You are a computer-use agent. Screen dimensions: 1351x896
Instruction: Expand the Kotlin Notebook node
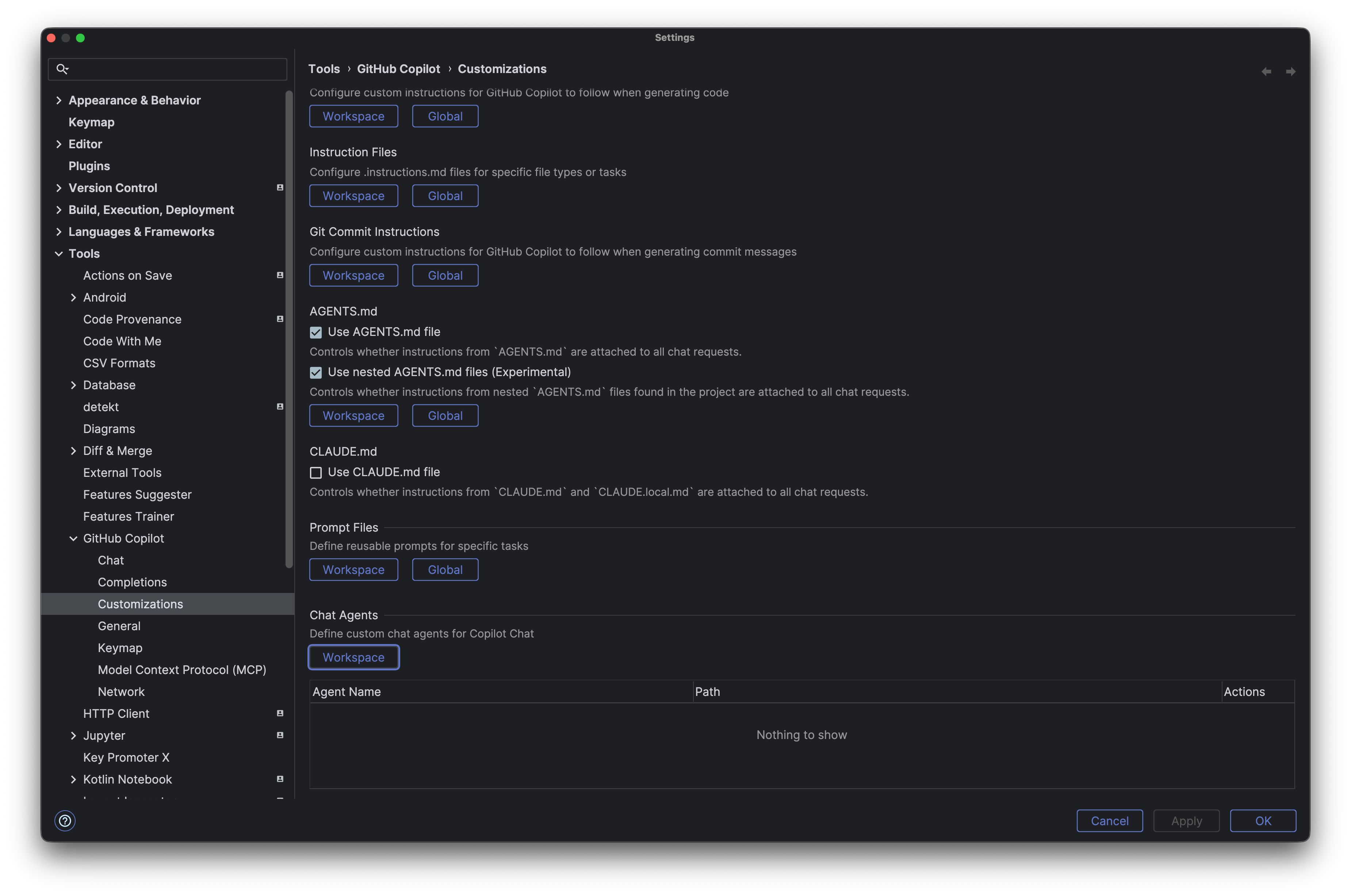tap(73, 780)
